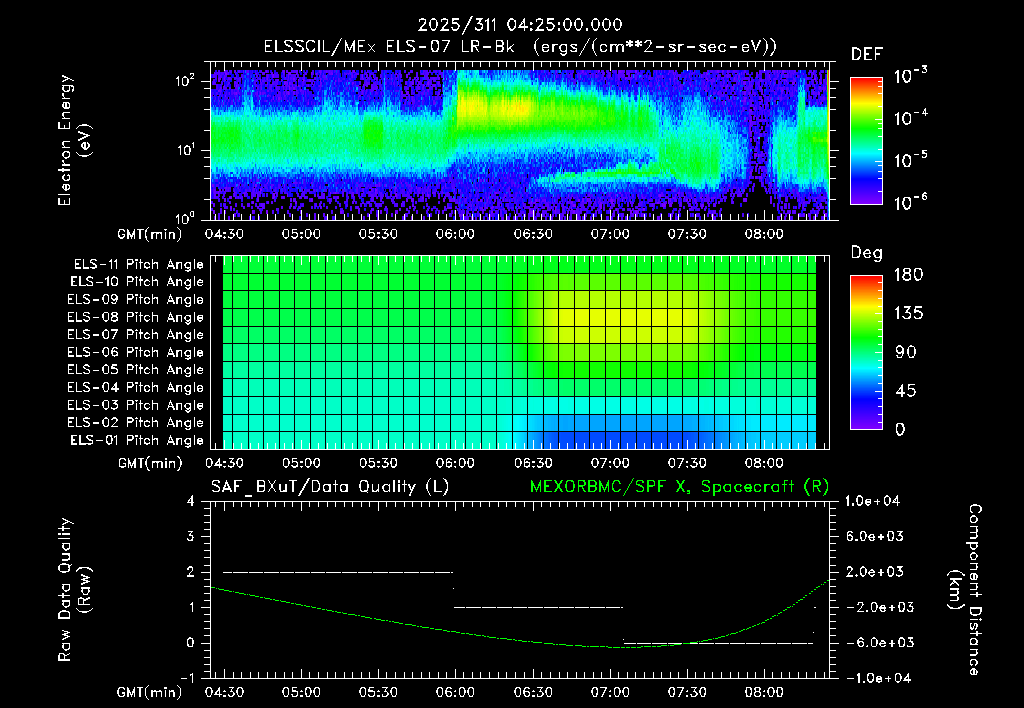This screenshot has height=708, width=1024.
Task: Select the ELS-07 Pitch Angle row label
Action: tap(136, 334)
